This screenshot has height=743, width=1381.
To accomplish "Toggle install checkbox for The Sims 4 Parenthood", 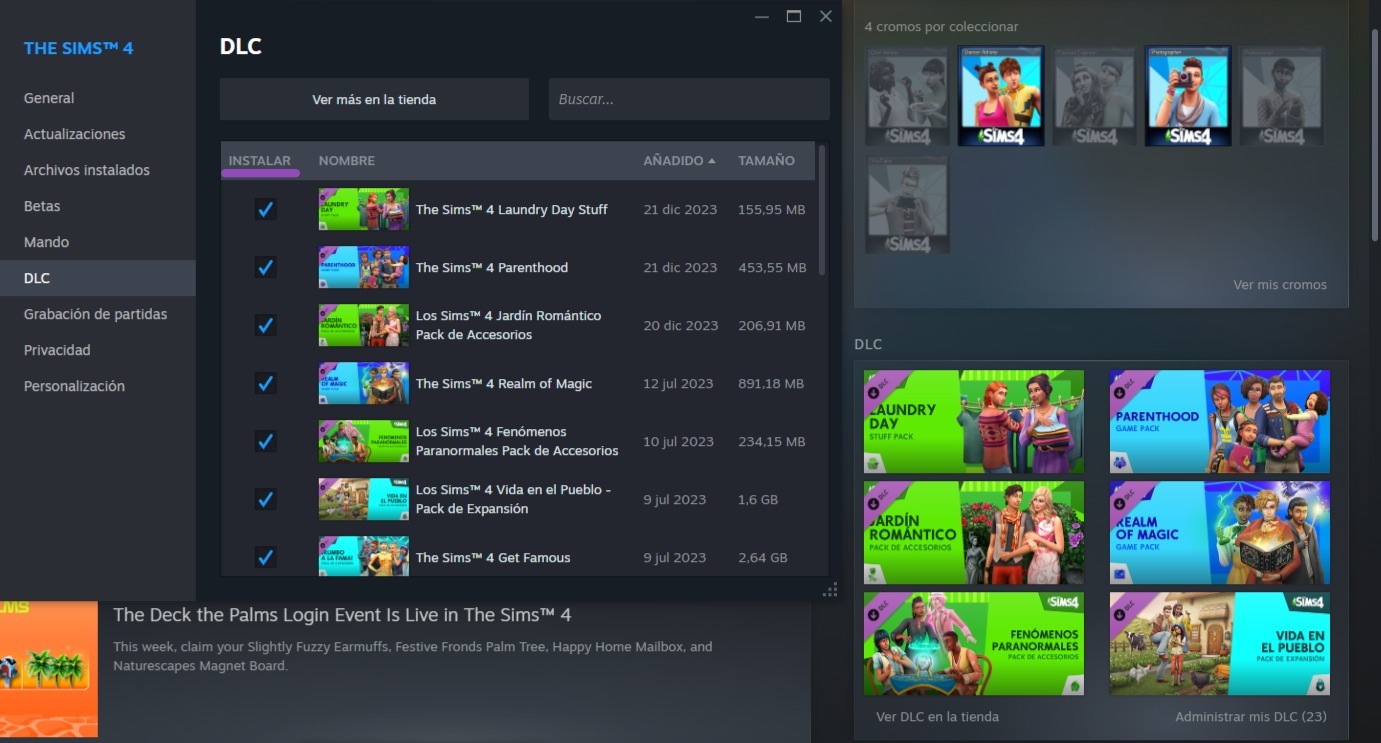I will click(265, 268).
